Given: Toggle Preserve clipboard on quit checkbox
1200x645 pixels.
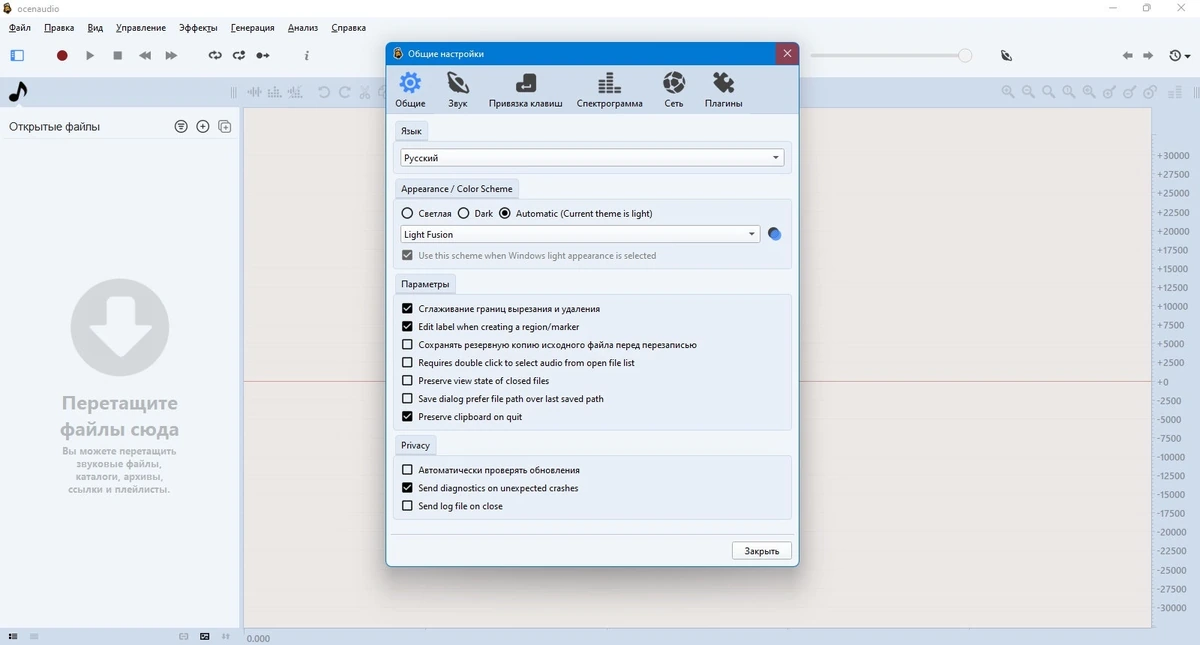Looking at the screenshot, I should pyautogui.click(x=407, y=417).
